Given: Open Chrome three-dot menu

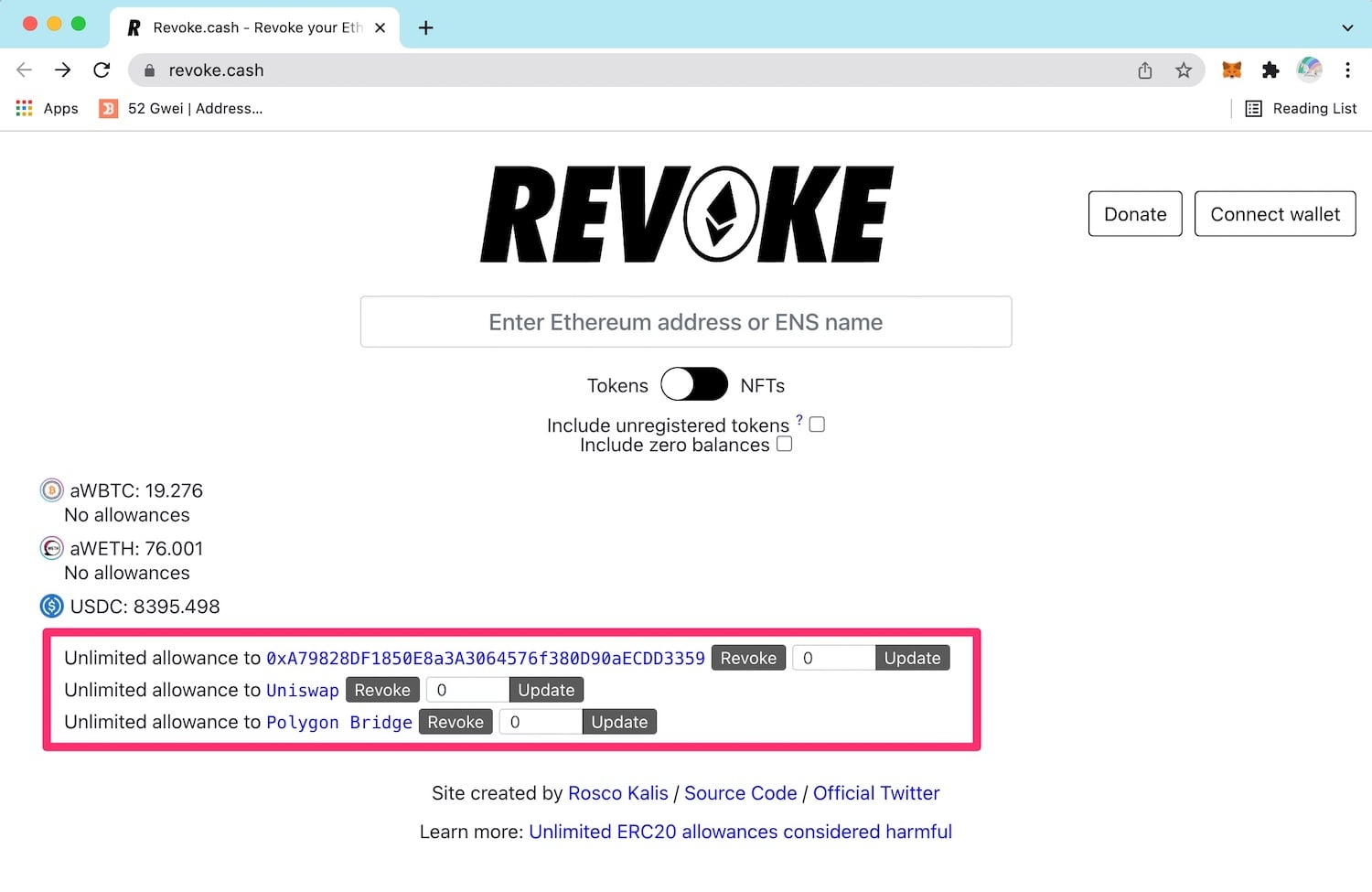Looking at the screenshot, I should 1347,70.
